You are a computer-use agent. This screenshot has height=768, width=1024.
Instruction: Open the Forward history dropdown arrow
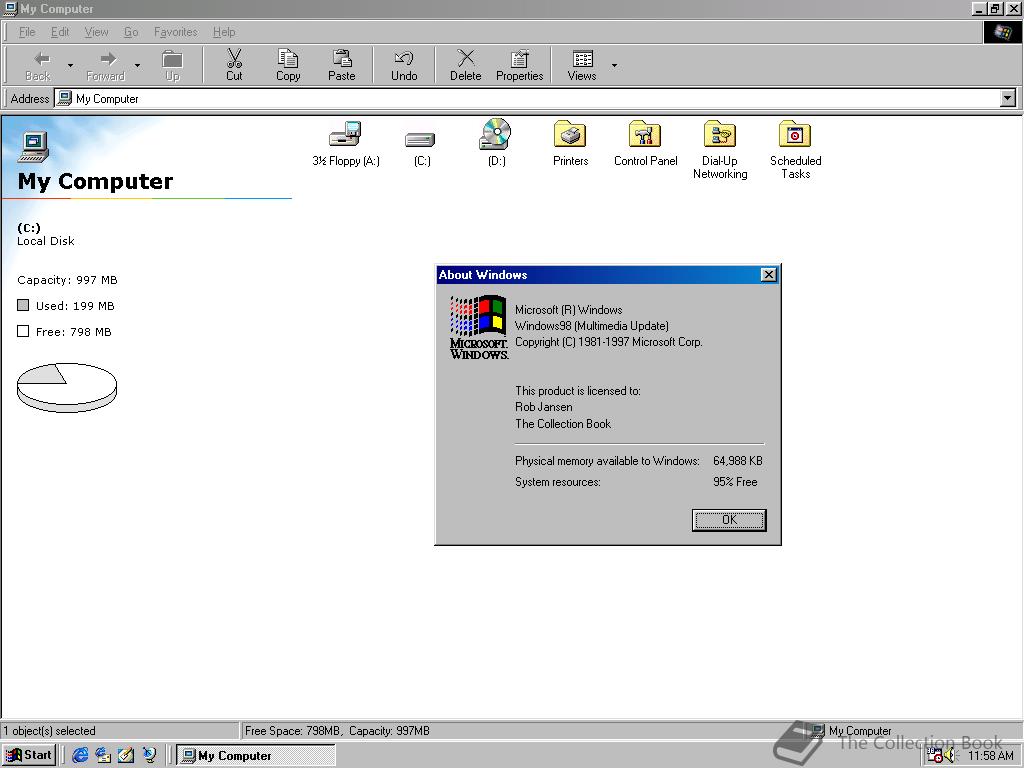coord(137,65)
